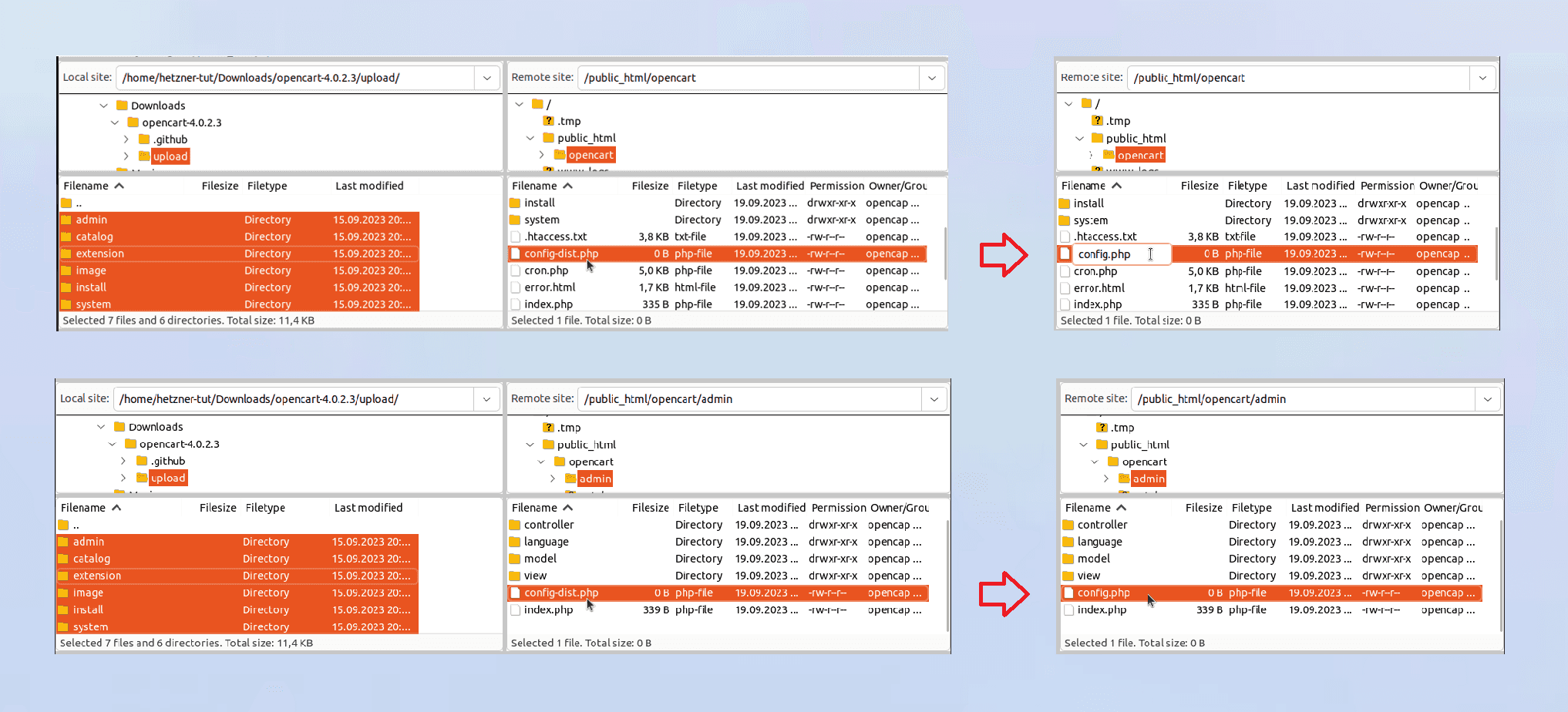Click parent directory '..' folder icon in upper-left local list

tap(66, 203)
